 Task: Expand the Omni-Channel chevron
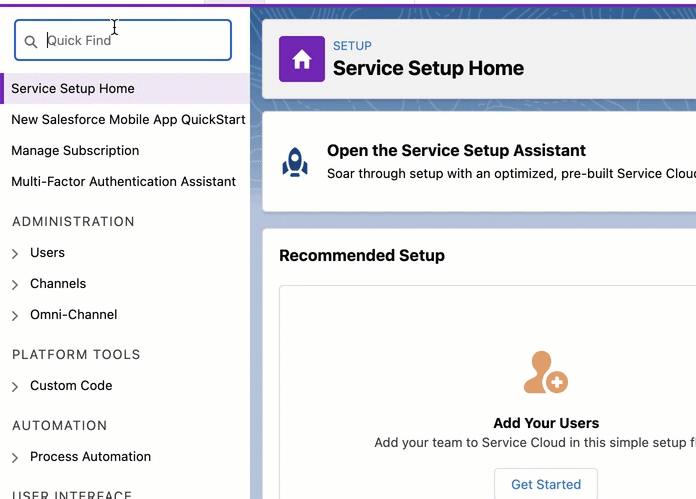click(x=15, y=316)
